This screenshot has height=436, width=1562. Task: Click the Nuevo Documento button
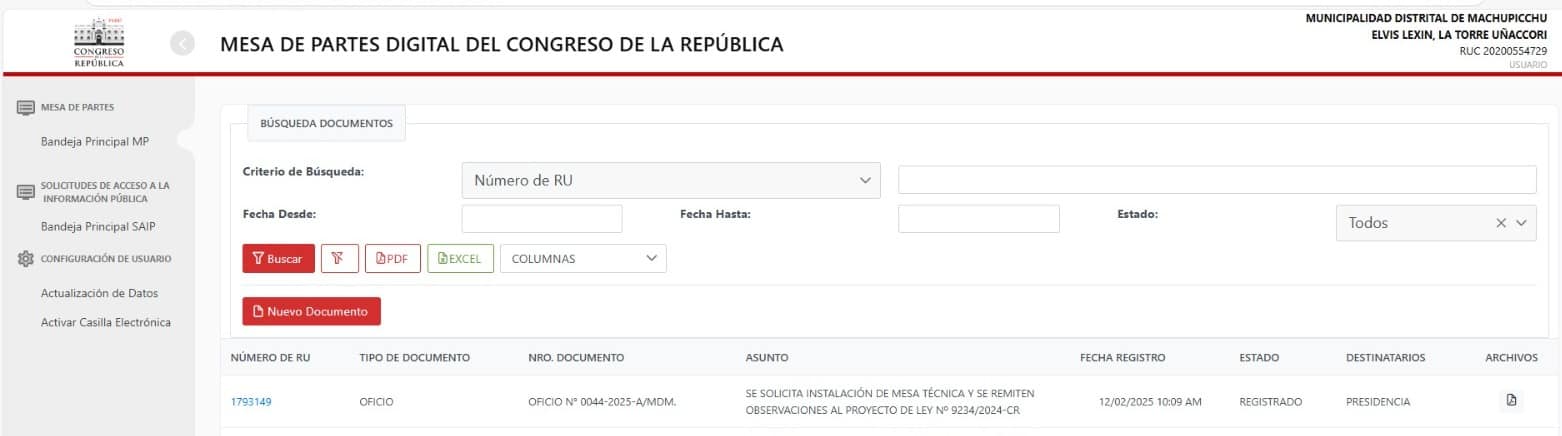pos(311,311)
